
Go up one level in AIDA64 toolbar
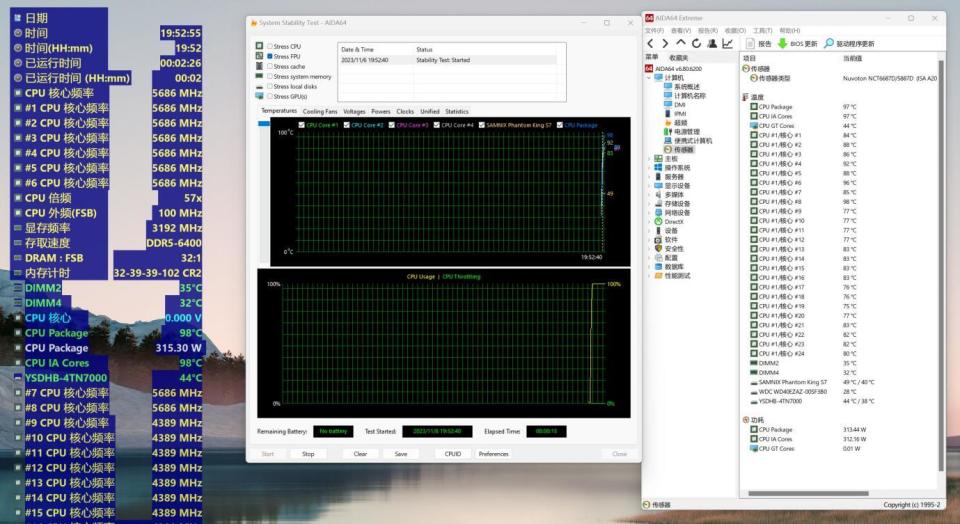click(681, 43)
